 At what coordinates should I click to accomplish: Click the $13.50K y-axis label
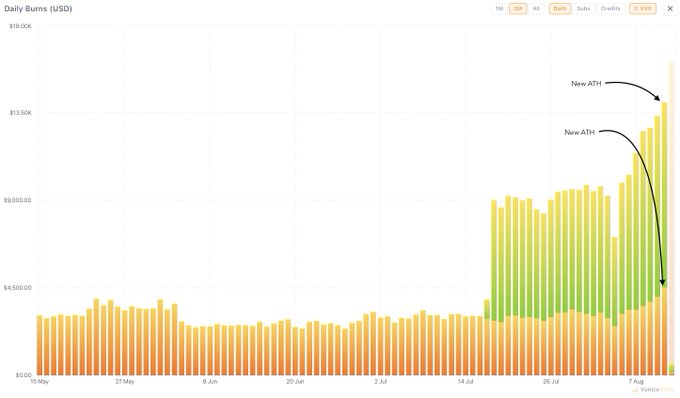coord(20,113)
